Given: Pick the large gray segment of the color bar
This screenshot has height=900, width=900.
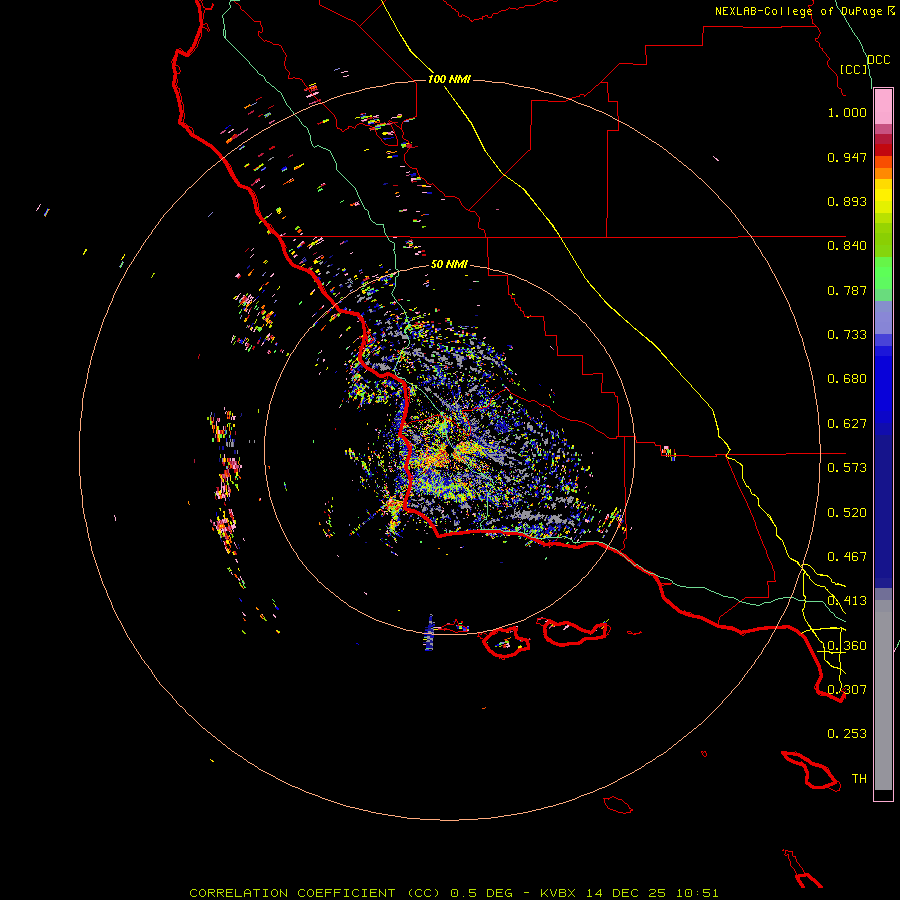Looking at the screenshot, I should click(883, 695).
